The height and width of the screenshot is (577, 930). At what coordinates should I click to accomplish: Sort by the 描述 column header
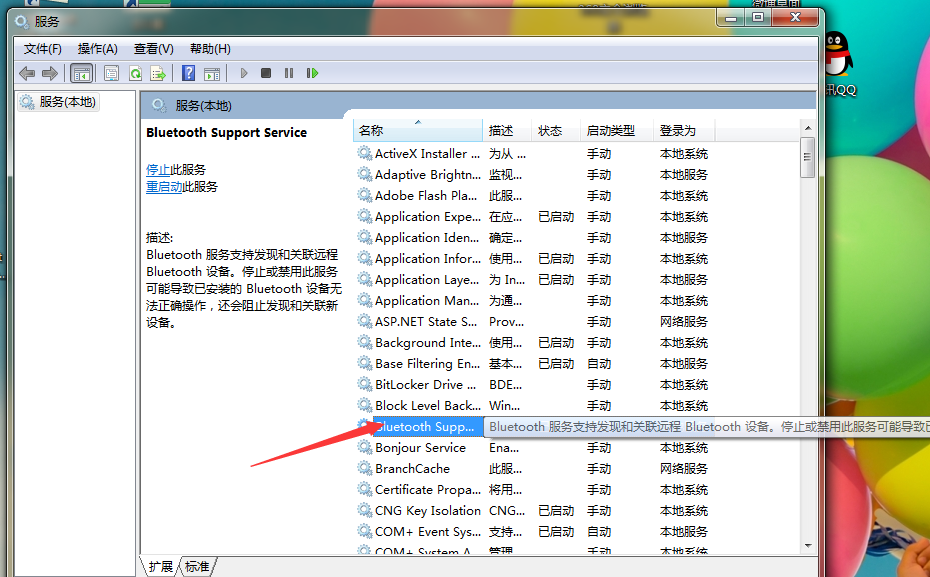click(507, 130)
